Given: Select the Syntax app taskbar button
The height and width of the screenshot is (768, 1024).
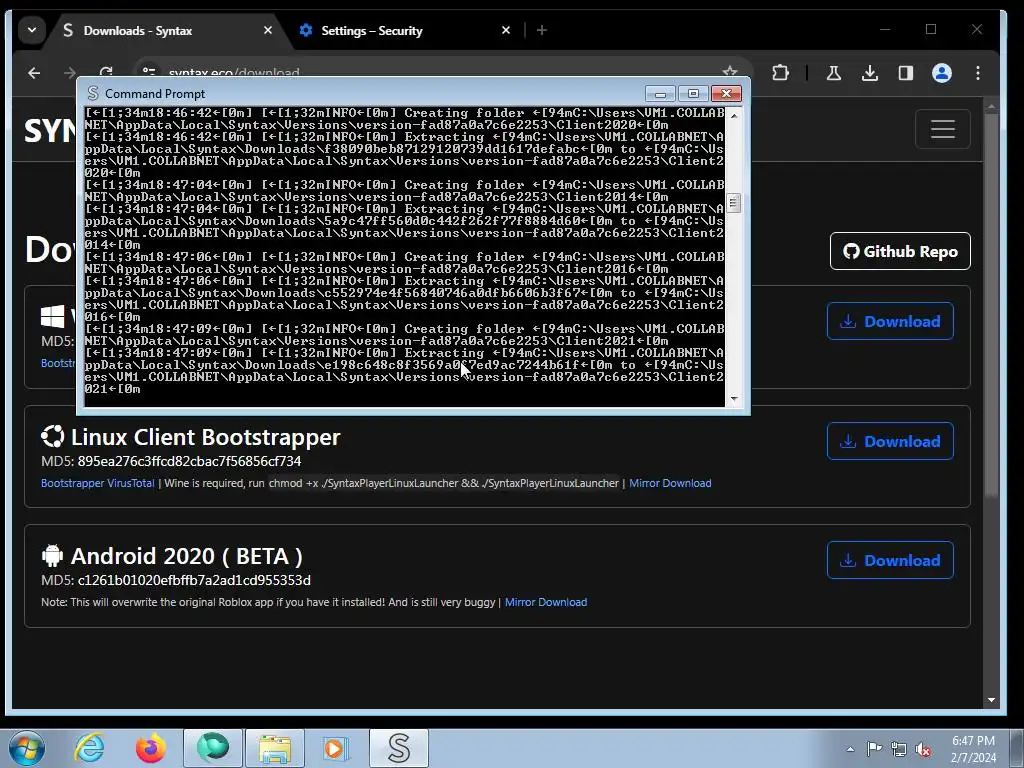Looking at the screenshot, I should pyautogui.click(x=399, y=748).
